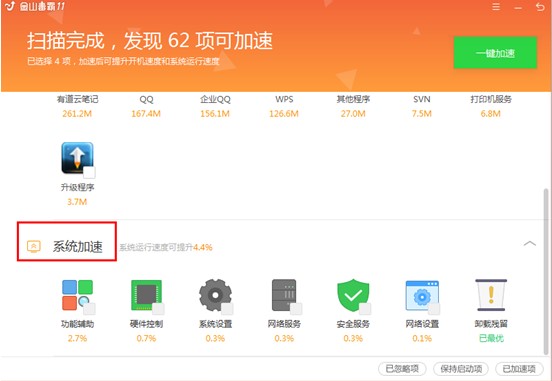Image resolution: width=552 pixels, height=381 pixels.
Task: Click the 网络设置 window gear icon
Action: pos(422,295)
